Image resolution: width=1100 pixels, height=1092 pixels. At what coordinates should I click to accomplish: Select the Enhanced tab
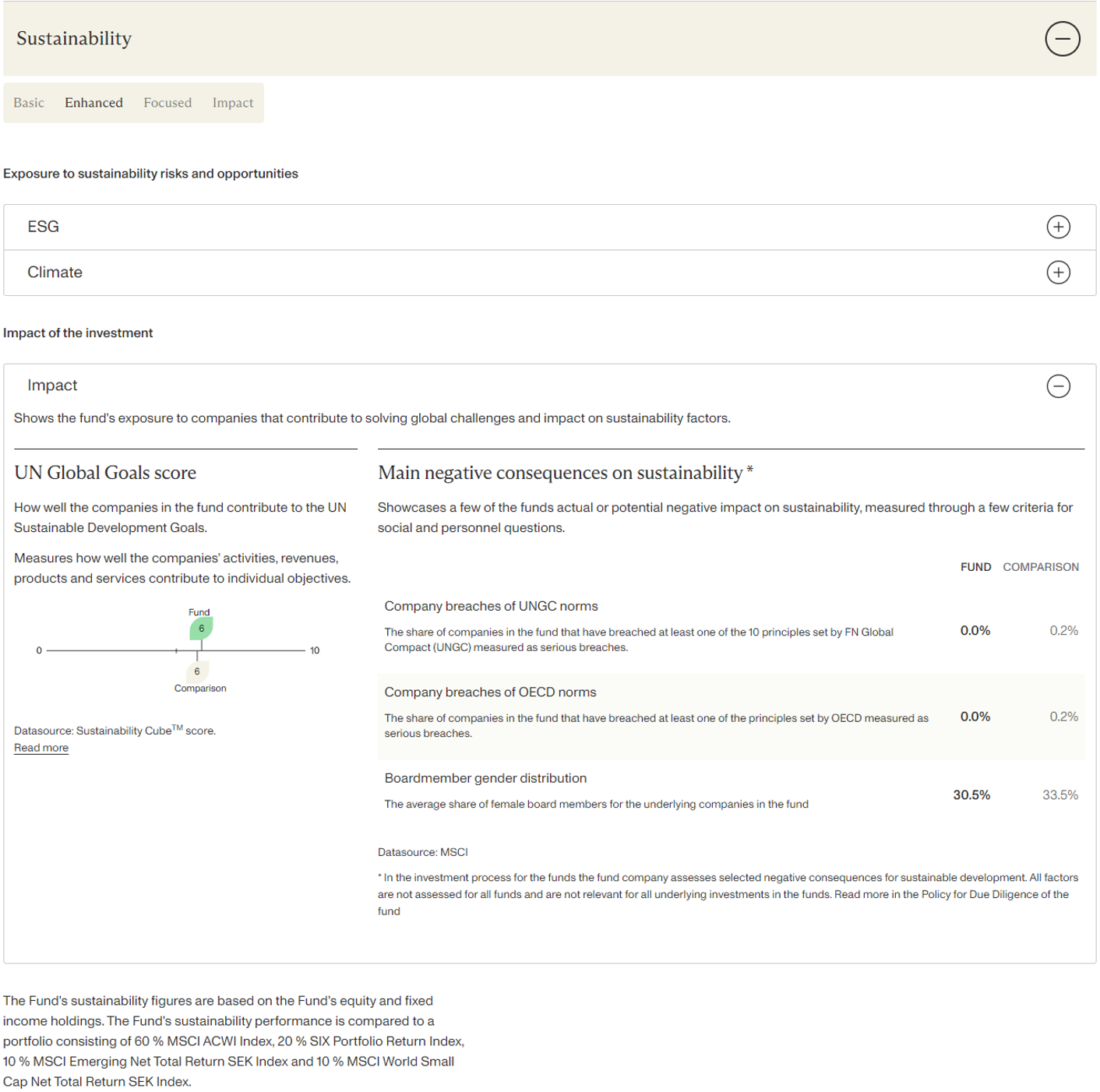tap(93, 103)
